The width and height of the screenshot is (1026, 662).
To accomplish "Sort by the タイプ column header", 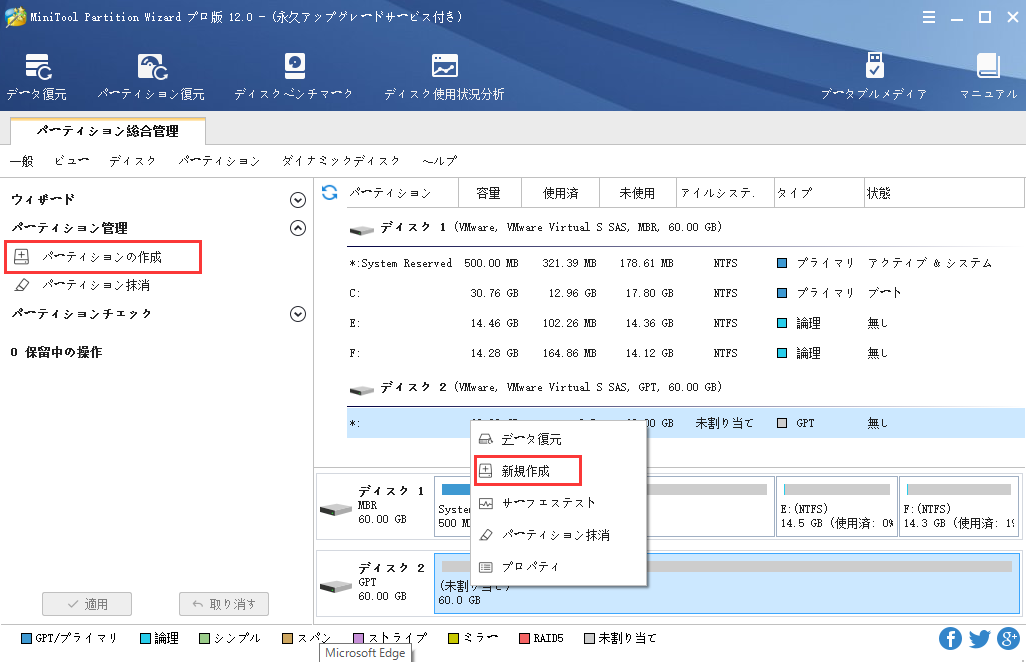I will coord(819,193).
